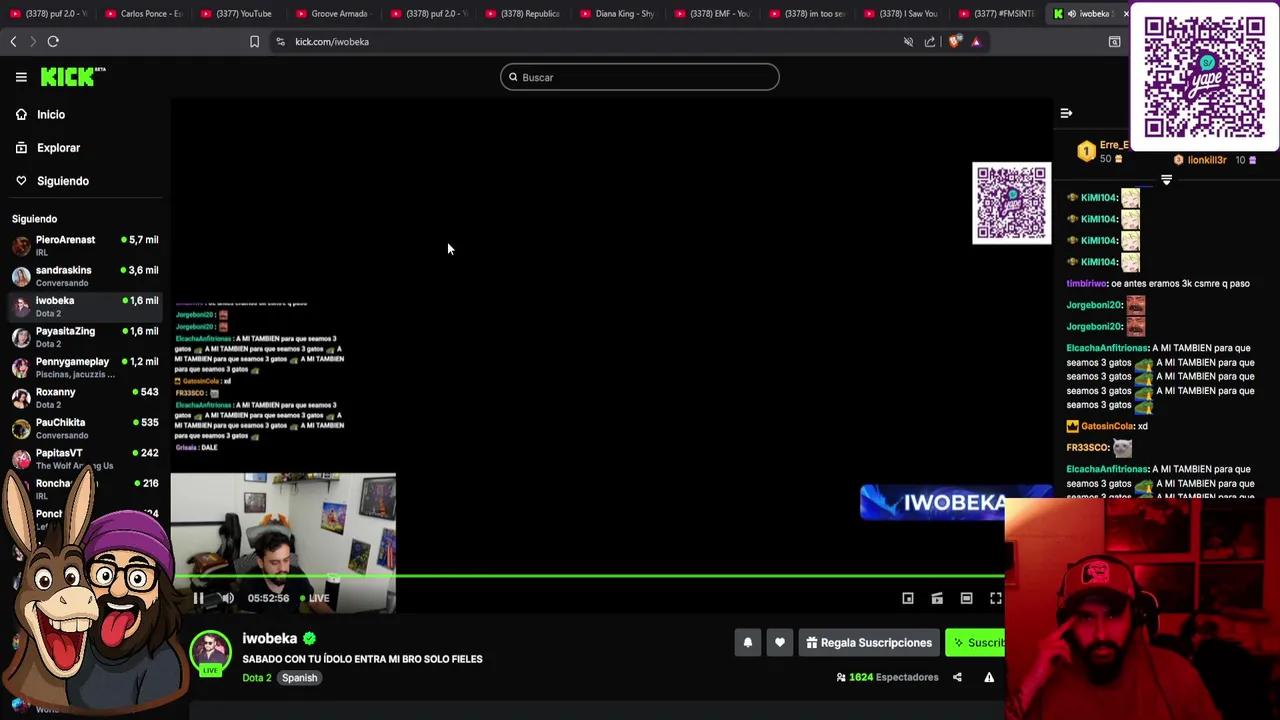The height and width of the screenshot is (720, 1280).
Task: Select iwobeka in the following list
Action: pos(85,306)
